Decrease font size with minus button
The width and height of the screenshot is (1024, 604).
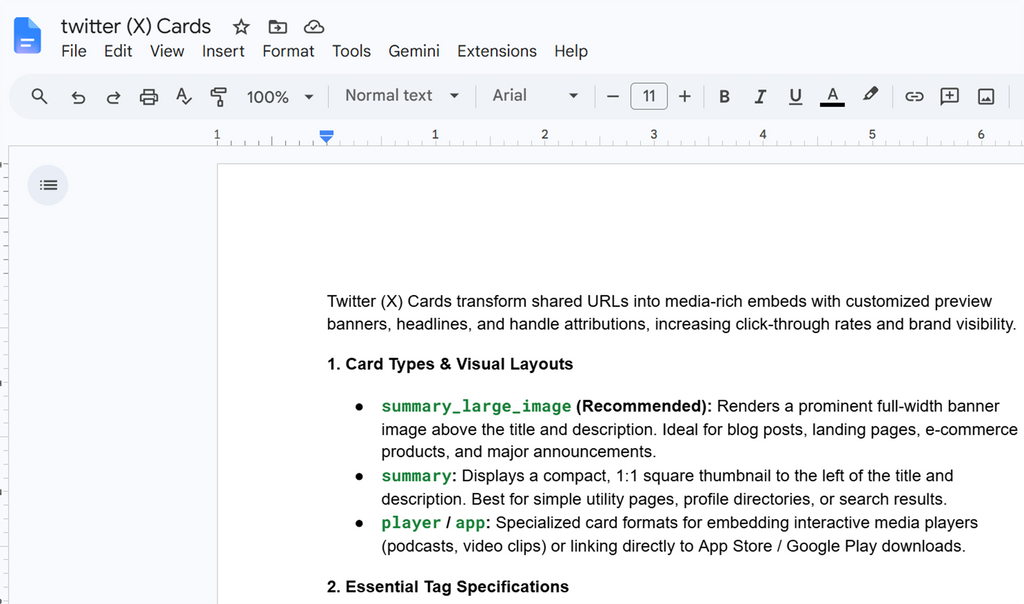tap(613, 97)
